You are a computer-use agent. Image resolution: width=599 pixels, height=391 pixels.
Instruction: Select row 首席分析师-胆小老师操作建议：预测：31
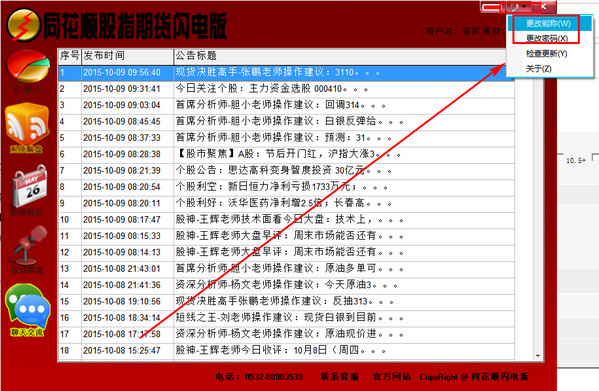click(286, 138)
